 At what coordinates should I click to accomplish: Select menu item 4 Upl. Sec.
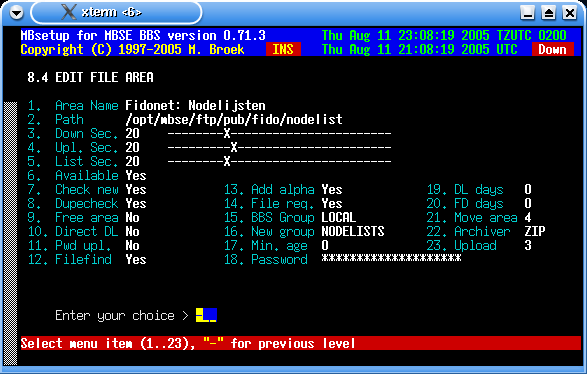[73, 148]
